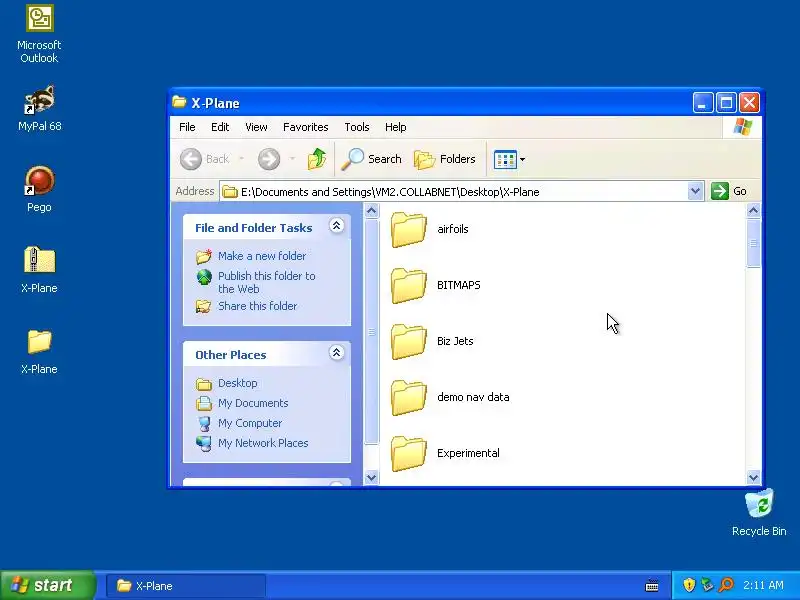Click the file list scrollbar thumb
Viewport: 800px width, 600px height.
pos(754,243)
